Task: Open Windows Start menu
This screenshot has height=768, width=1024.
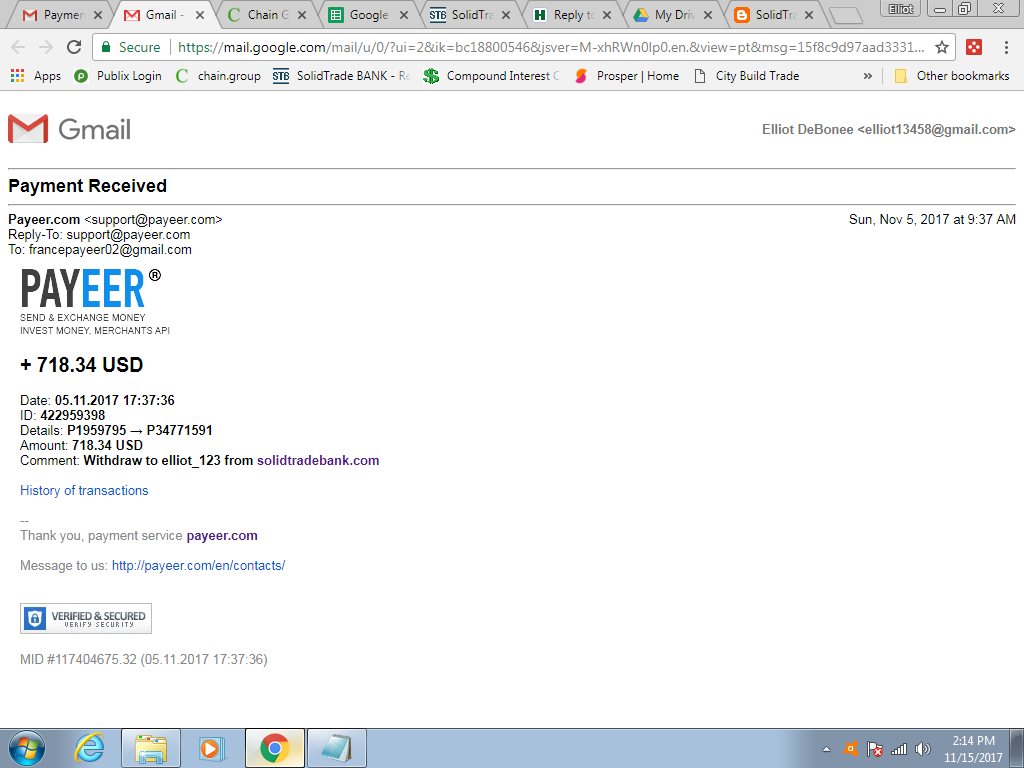Action: click(27, 747)
